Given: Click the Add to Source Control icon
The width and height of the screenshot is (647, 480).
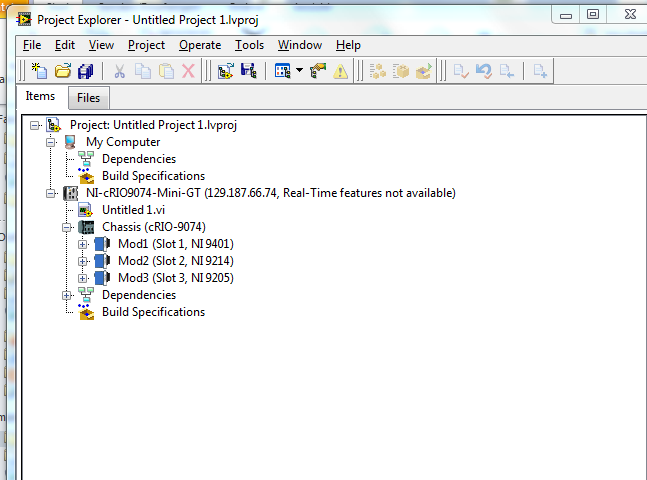Looking at the screenshot, I should 540,71.
